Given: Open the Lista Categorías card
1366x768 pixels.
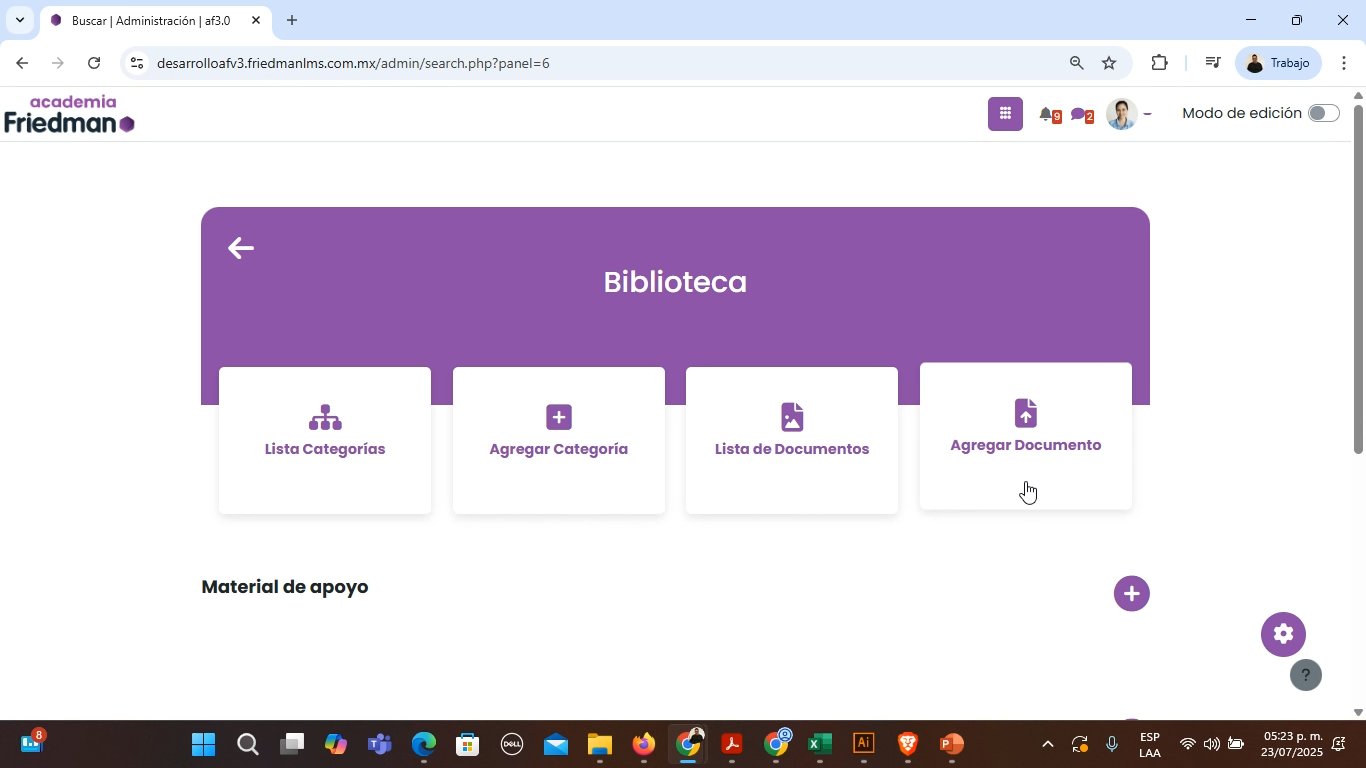Looking at the screenshot, I should coord(325,441).
